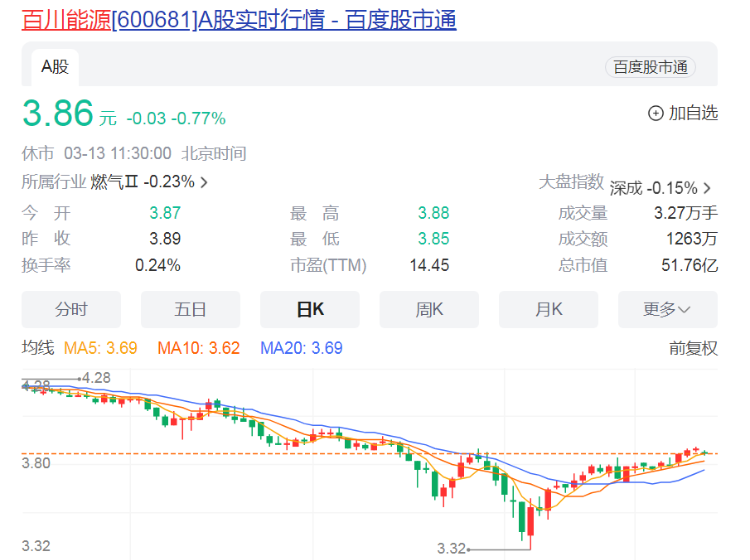Image resolution: width=750 pixels, height=560 pixels.
Task: Select the 日K chart tab
Action: pyautogui.click(x=310, y=309)
